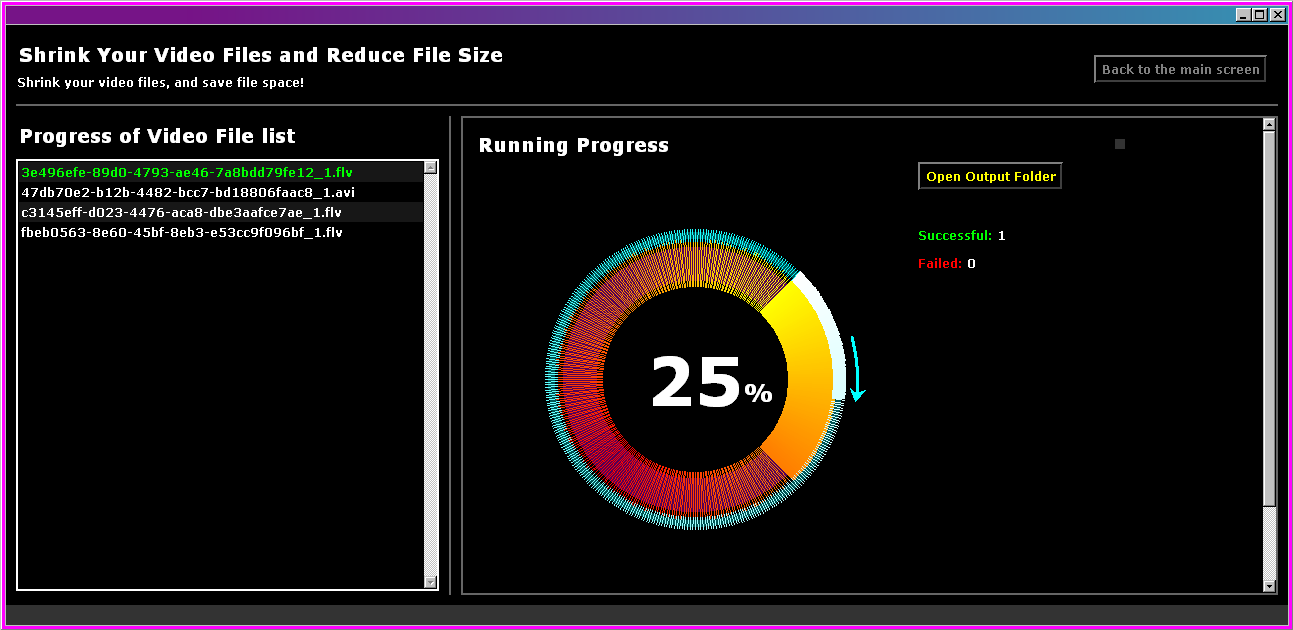
Task: Click the Failed count label
Action: (x=947, y=264)
